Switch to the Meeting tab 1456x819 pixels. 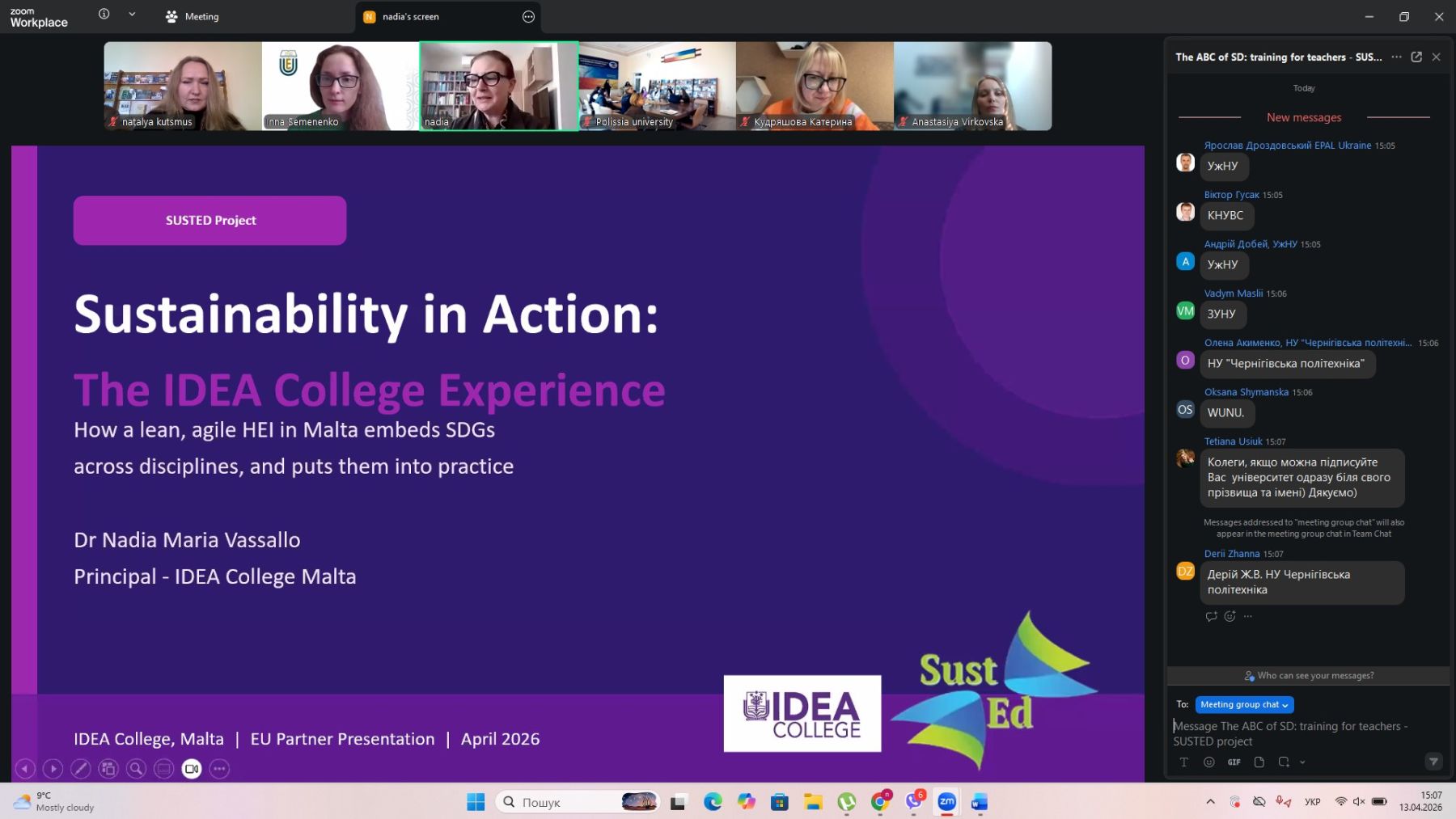click(x=193, y=16)
